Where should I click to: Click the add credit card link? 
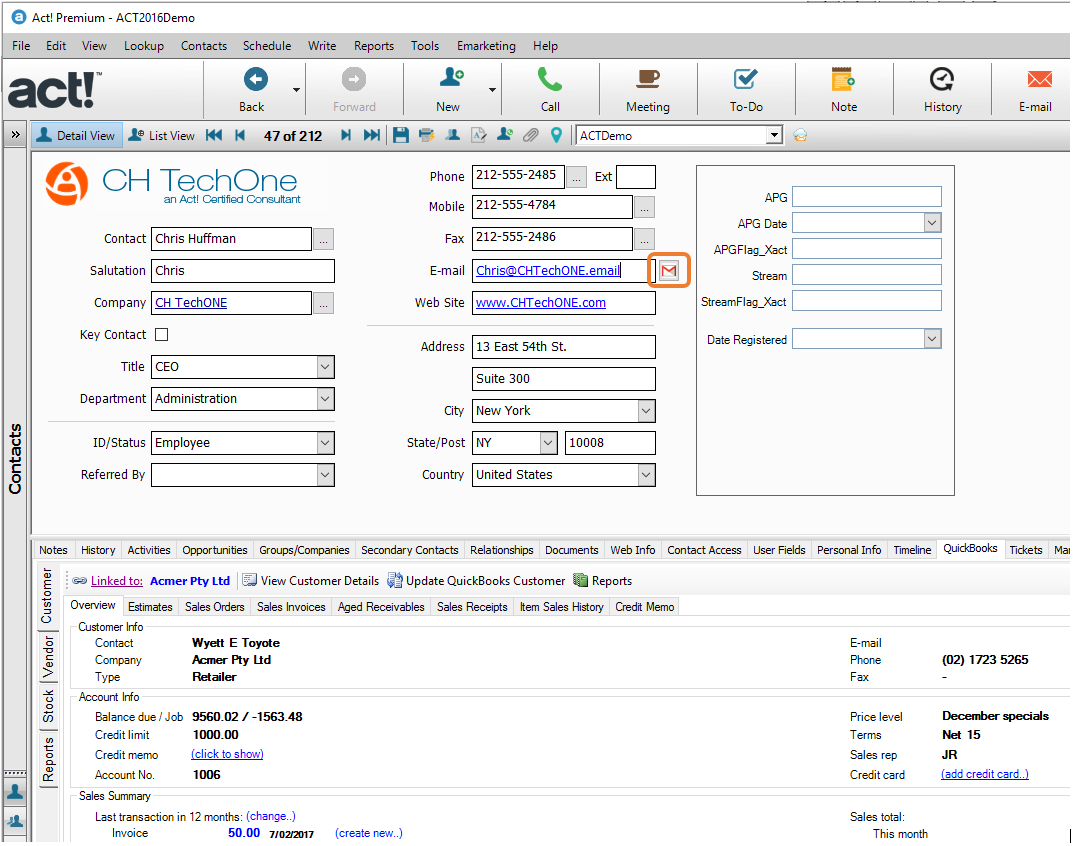tap(985, 775)
